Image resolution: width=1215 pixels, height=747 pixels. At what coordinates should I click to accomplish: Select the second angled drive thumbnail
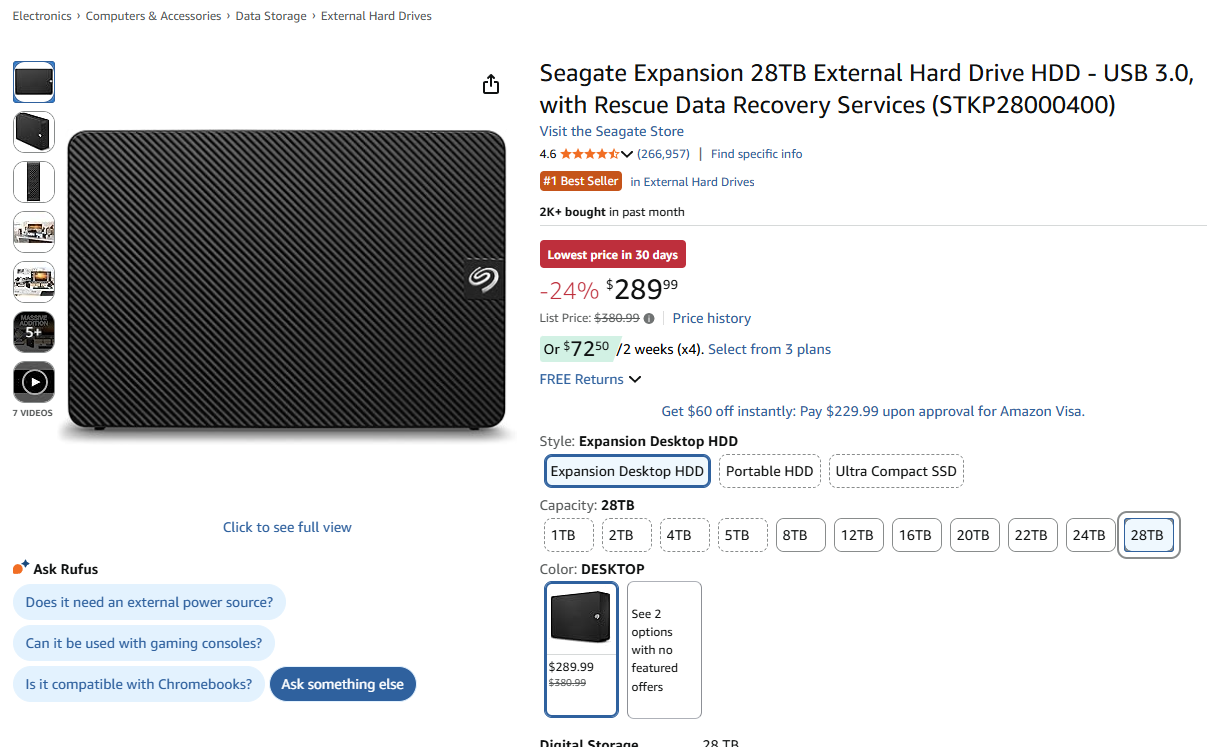[34, 132]
